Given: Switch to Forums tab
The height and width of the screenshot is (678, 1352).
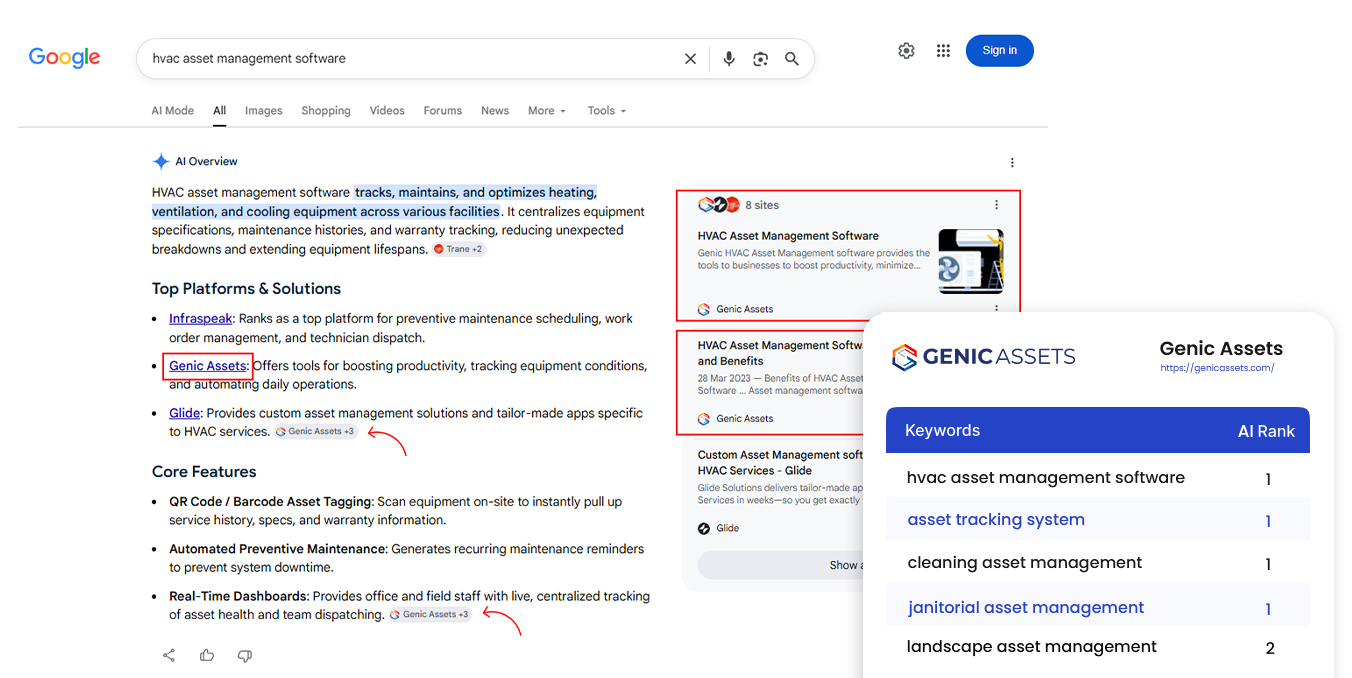Looking at the screenshot, I should (443, 111).
